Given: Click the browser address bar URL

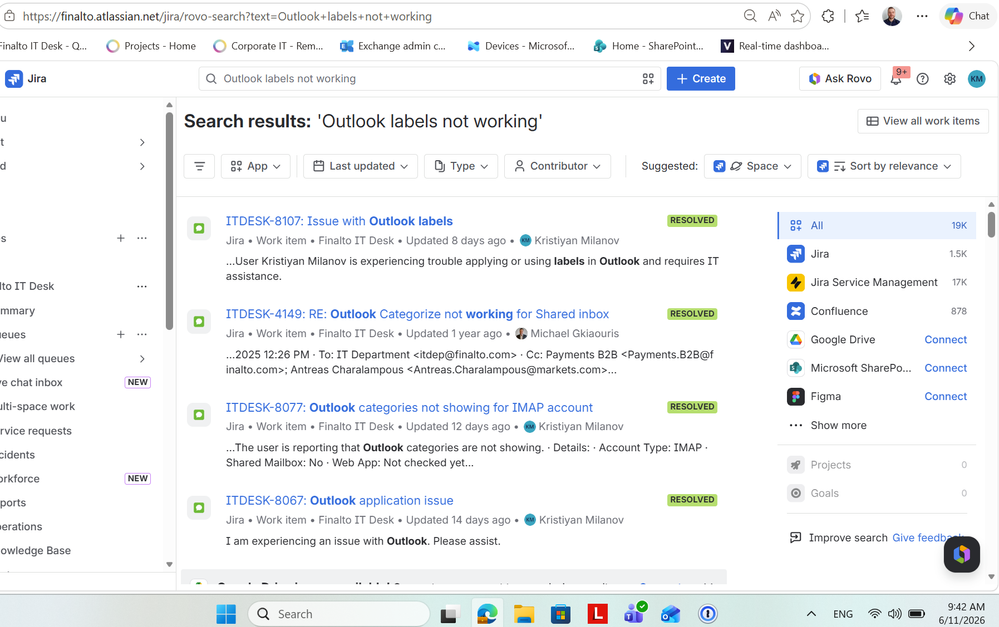Looking at the screenshot, I should 227,16.
